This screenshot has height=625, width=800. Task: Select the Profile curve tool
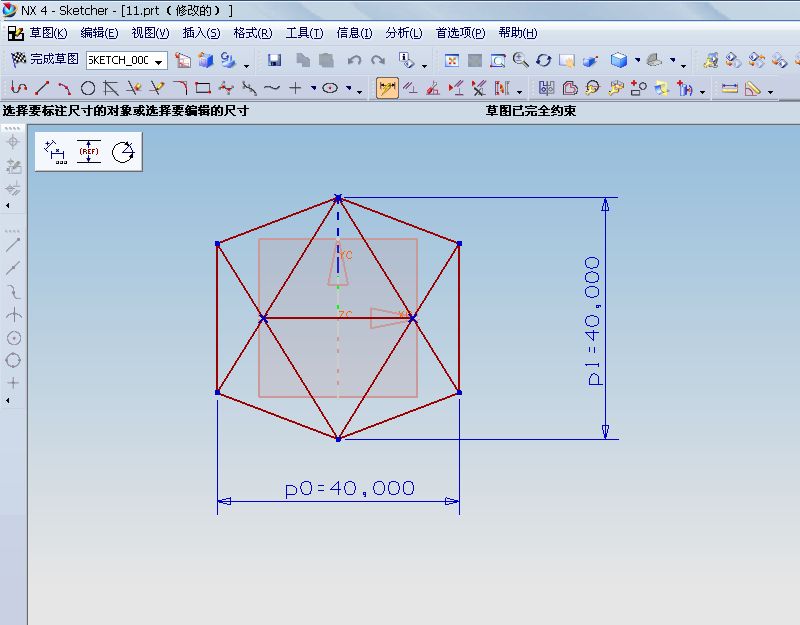click(19, 88)
